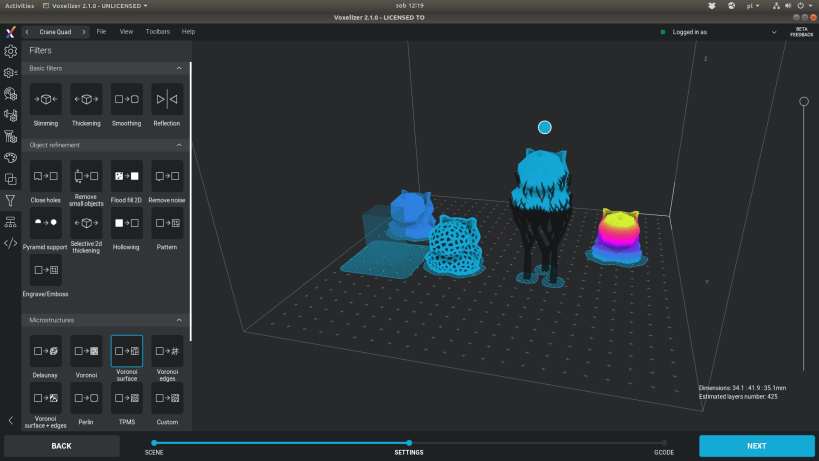
Task: Choose the Remove noise filter
Action: (x=167, y=176)
